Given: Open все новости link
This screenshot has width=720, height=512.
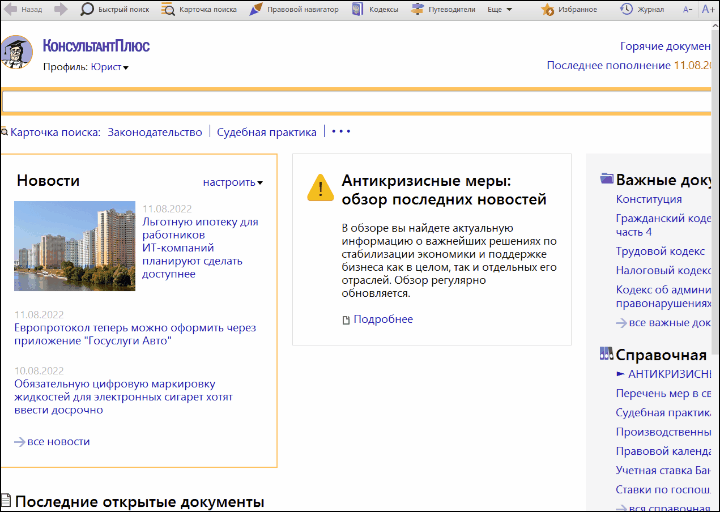Looking at the screenshot, I should click(x=58, y=442).
